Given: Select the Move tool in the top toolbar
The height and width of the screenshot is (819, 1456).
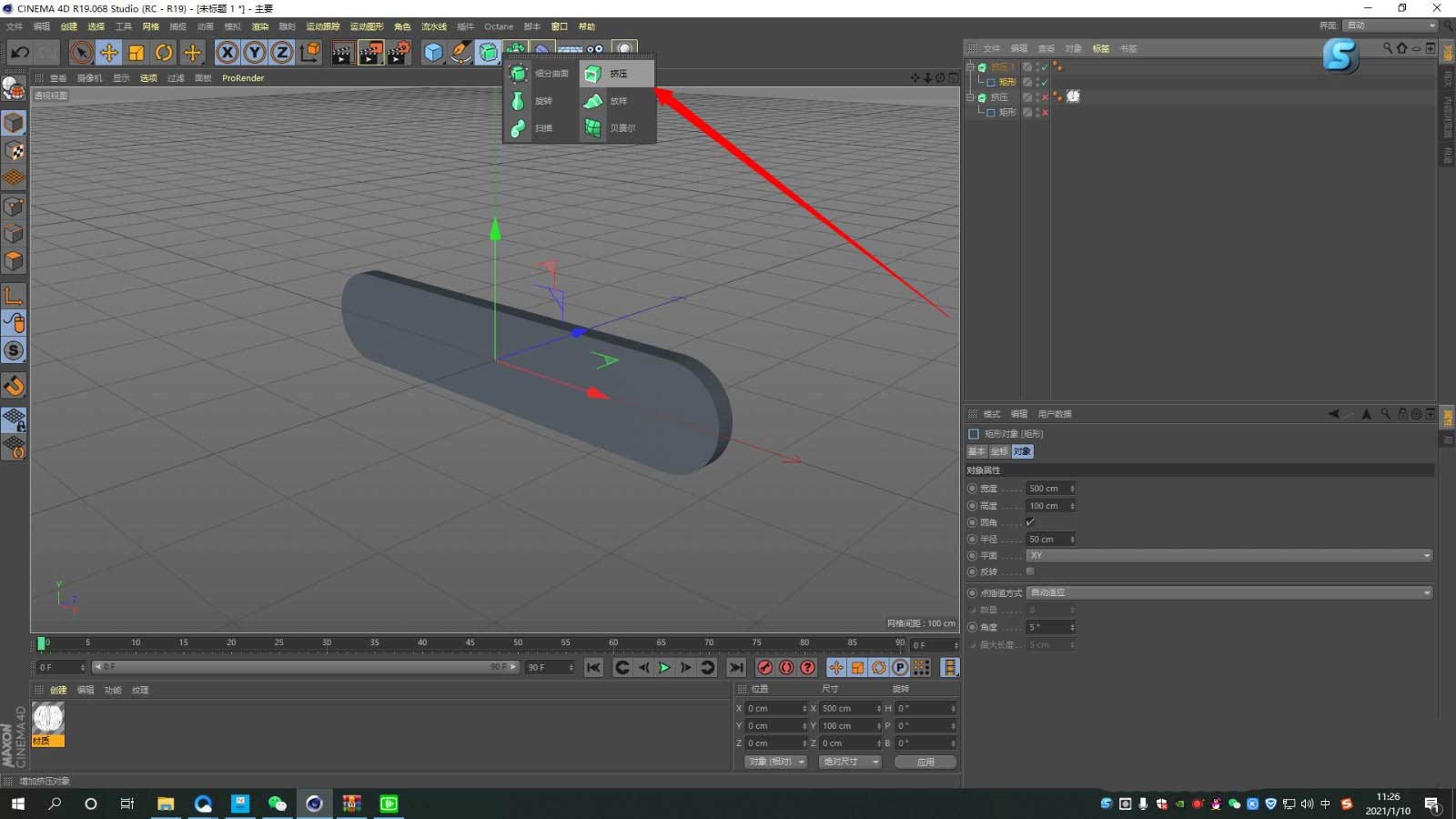Looking at the screenshot, I should [x=108, y=52].
